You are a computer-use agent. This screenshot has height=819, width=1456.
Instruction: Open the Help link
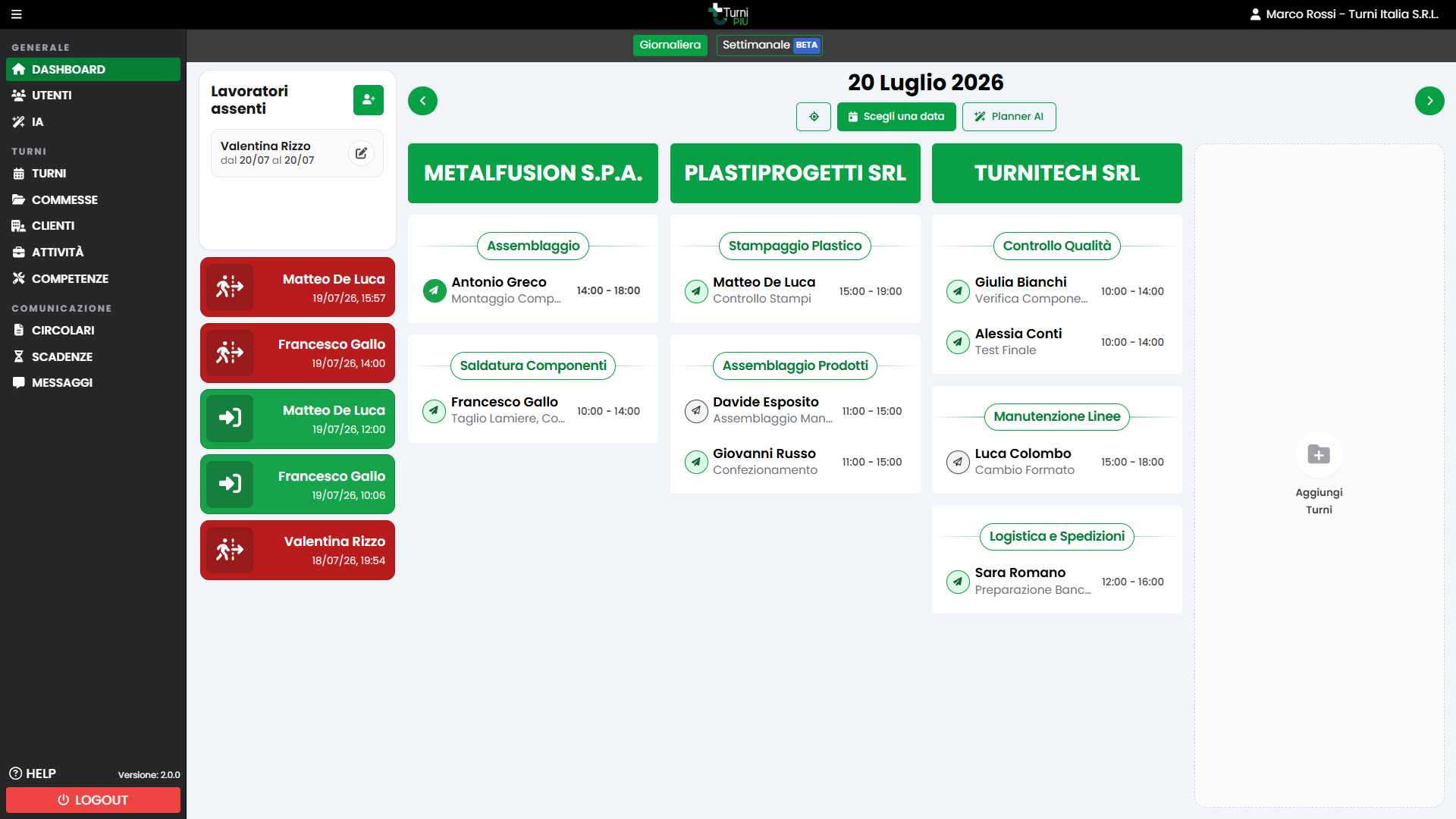coord(33,773)
